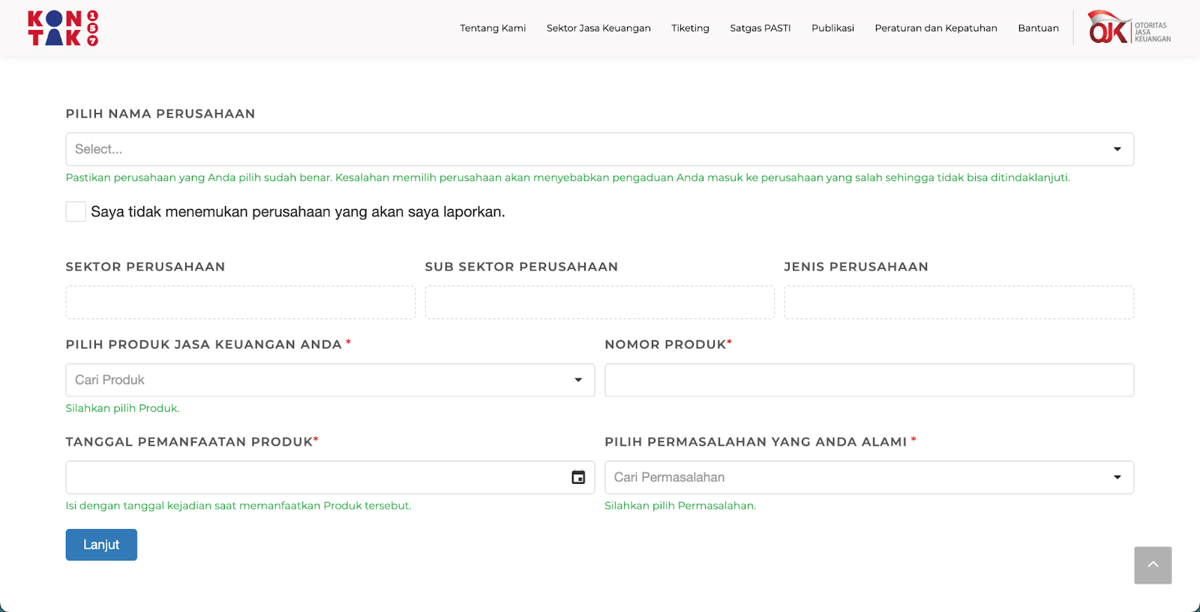Click the Jenis Perusahaan field
1200x612 pixels.
[958, 303]
